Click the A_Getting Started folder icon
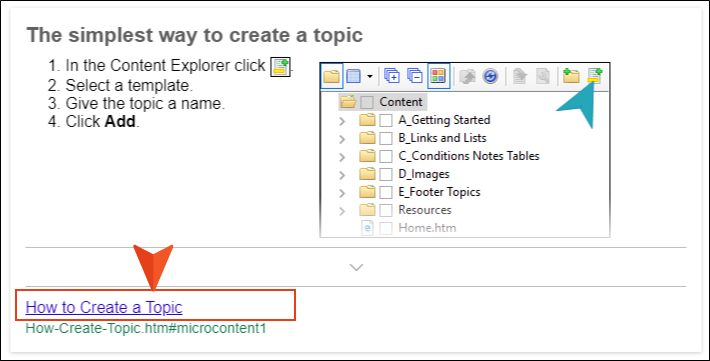The image size is (710, 361). point(367,120)
